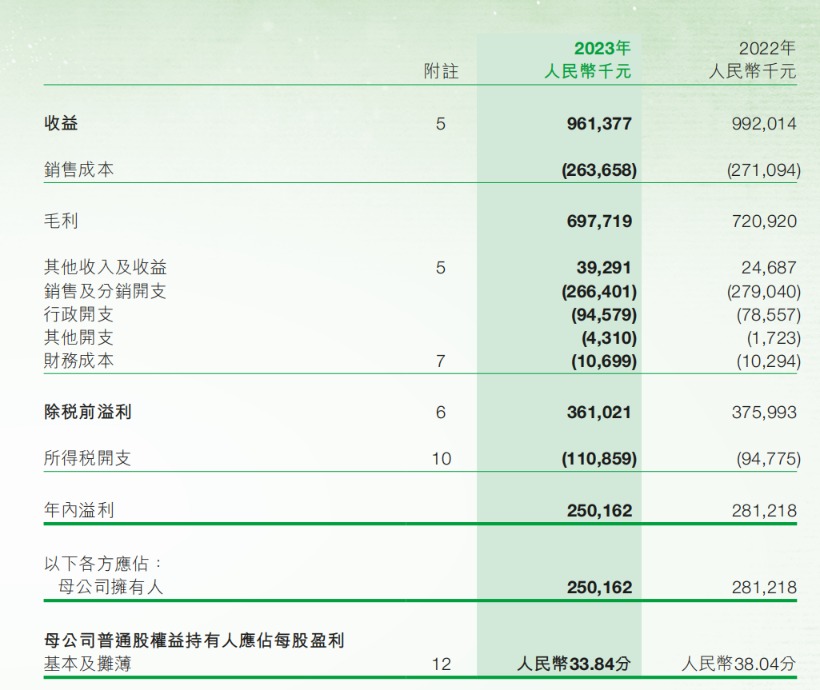820x690 pixels.
Task: Click note number 7 beside 財務成本
Action: point(441,361)
